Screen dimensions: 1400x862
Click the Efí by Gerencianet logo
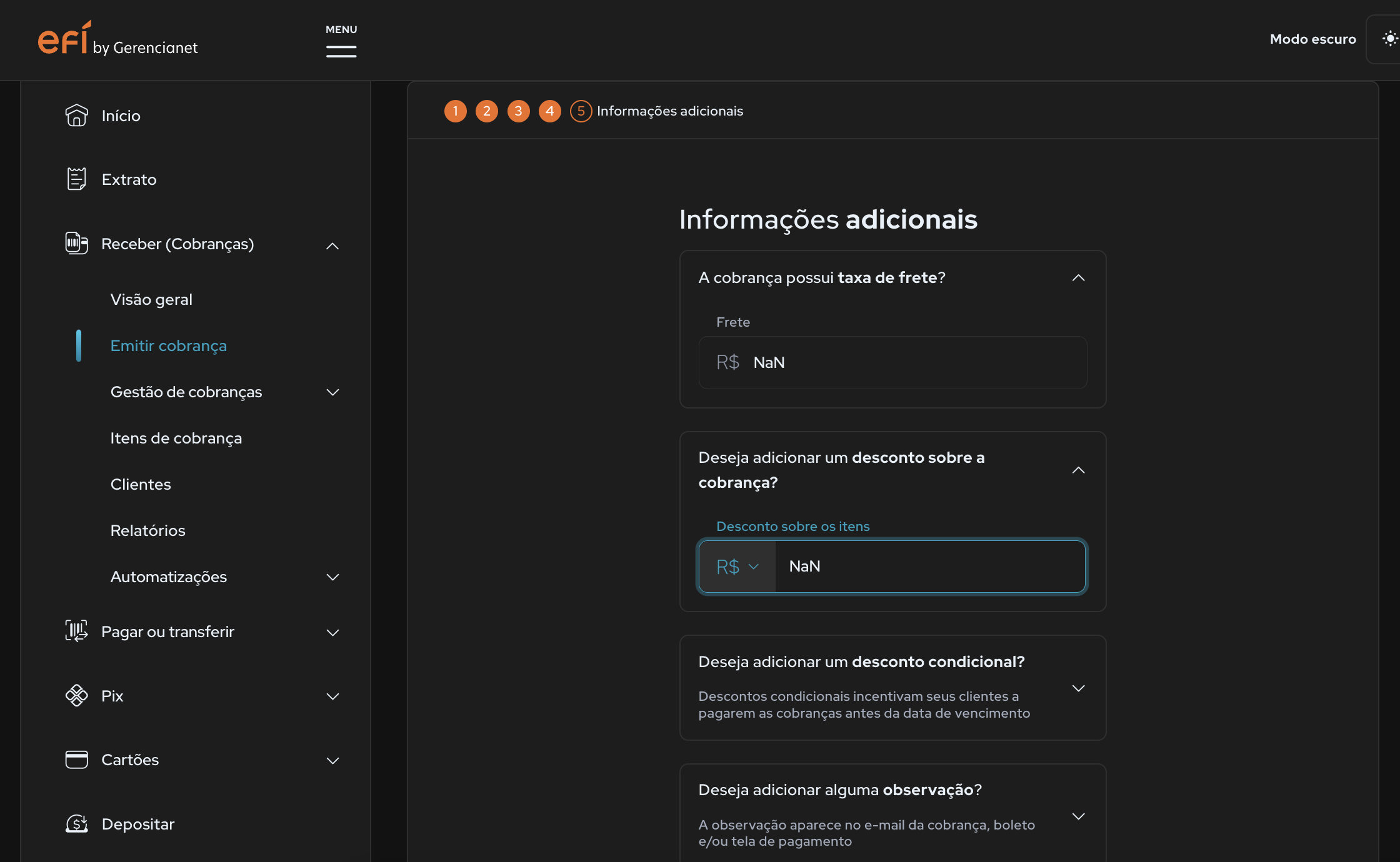[x=117, y=39]
